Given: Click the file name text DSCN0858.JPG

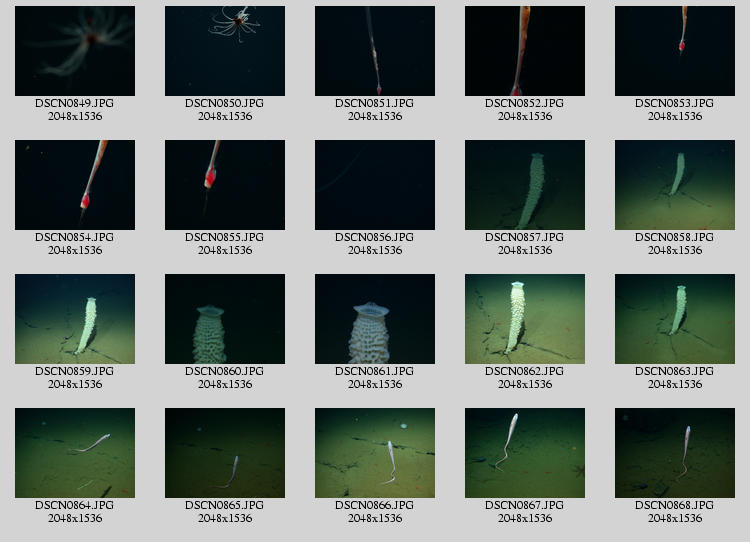Looking at the screenshot, I should [675, 237].
